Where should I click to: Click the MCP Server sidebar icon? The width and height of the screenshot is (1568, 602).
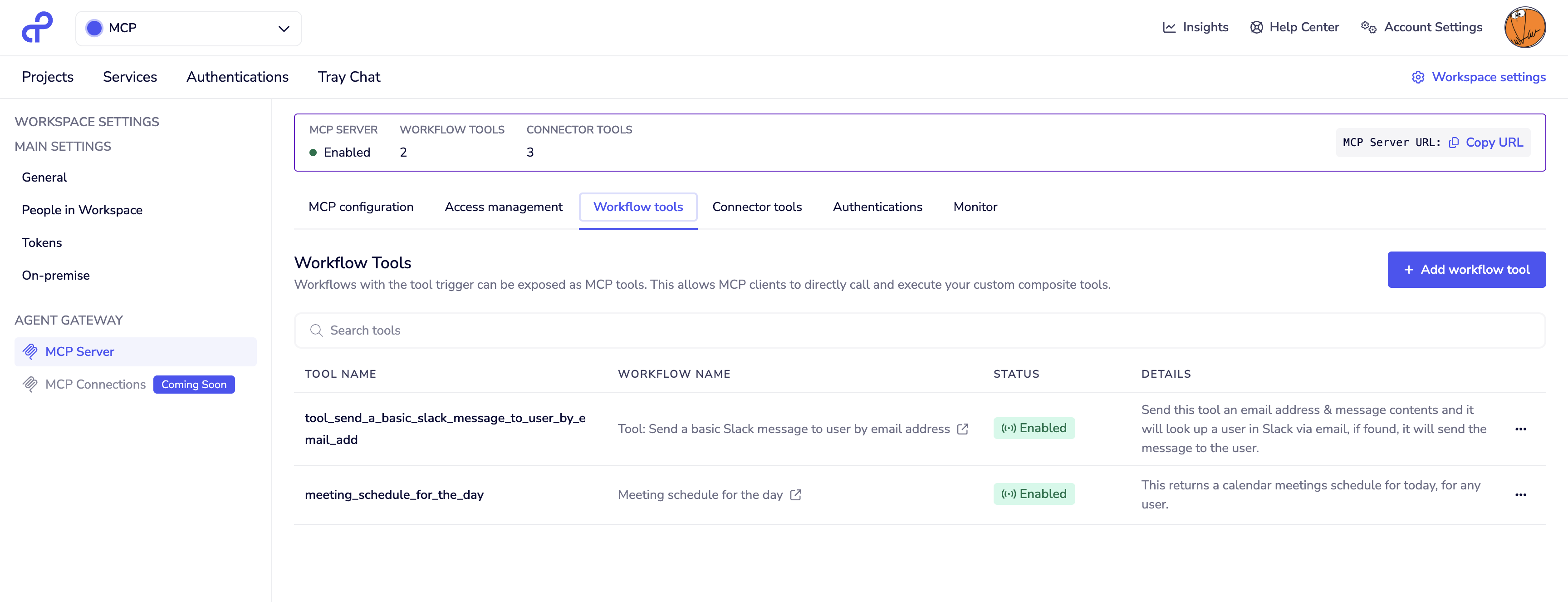coord(30,351)
